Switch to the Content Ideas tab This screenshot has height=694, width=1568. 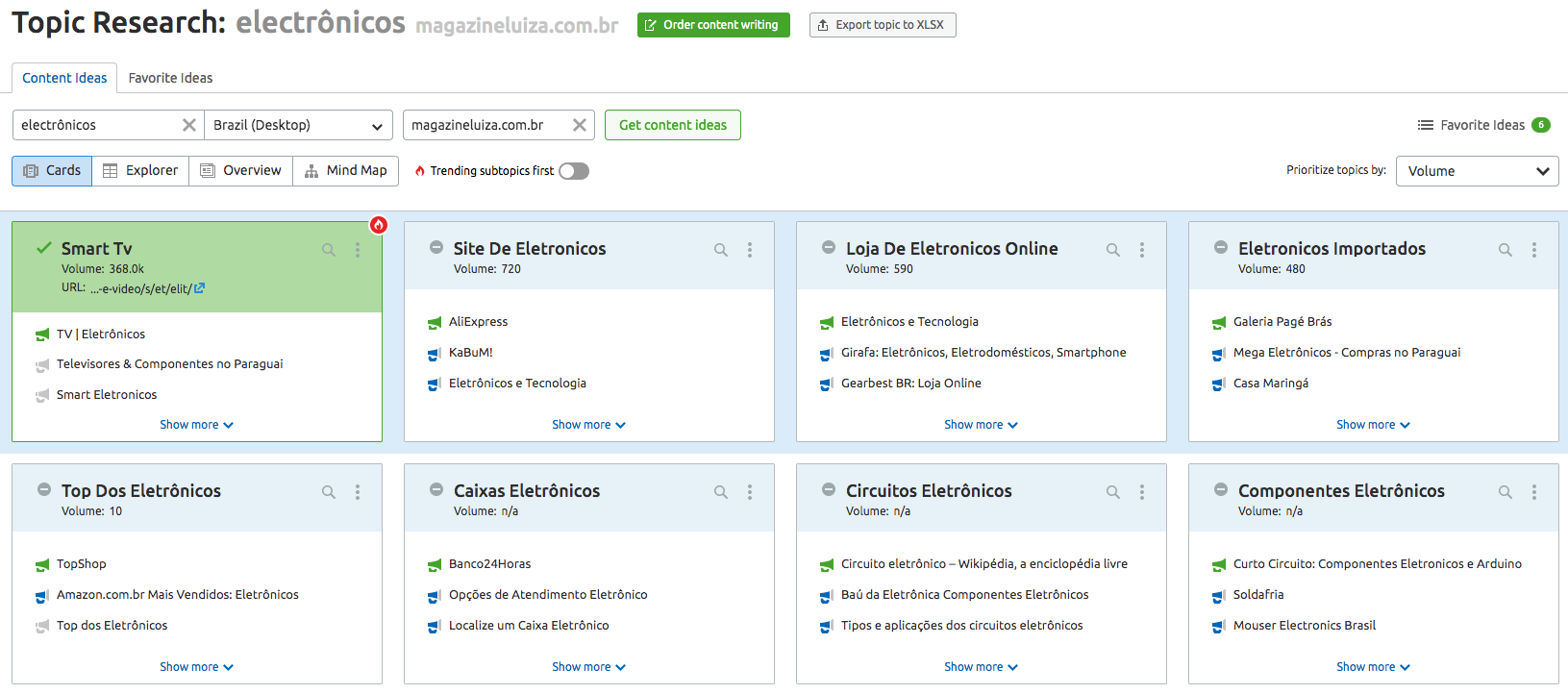coord(64,78)
